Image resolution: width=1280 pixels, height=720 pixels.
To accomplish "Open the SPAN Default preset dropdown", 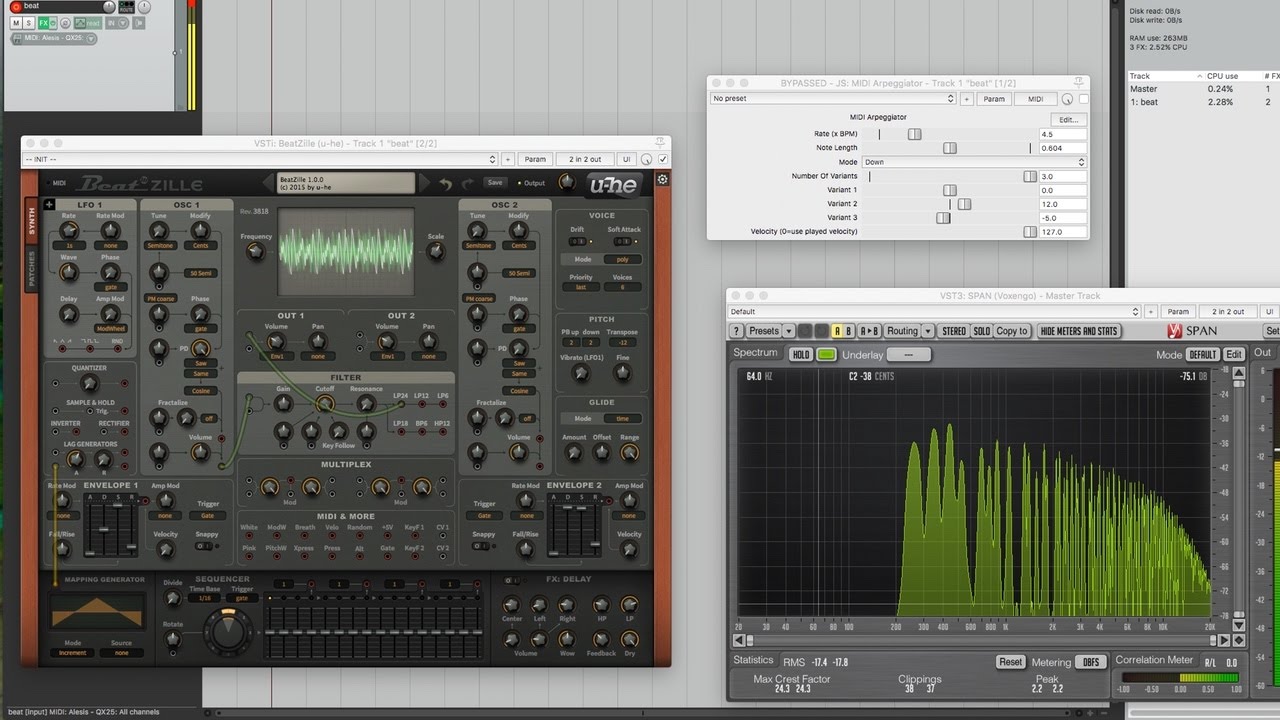I will tap(935, 311).
